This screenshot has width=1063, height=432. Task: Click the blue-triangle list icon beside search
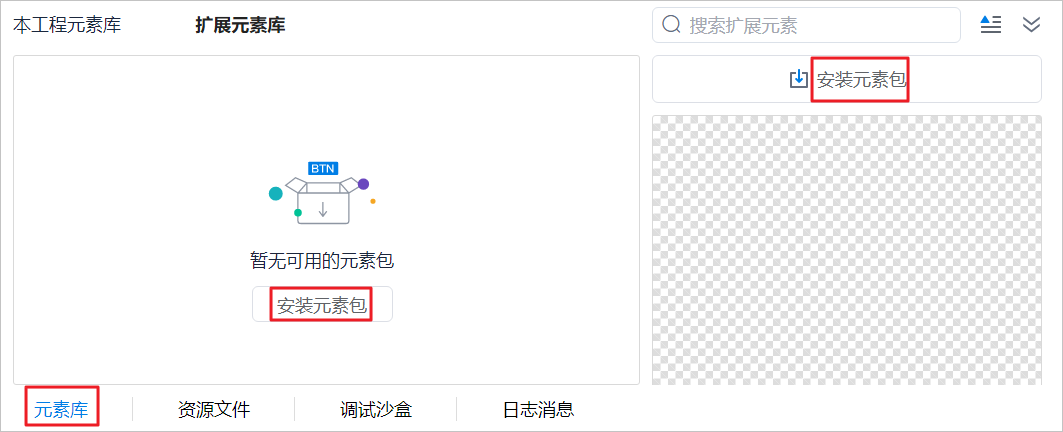point(991,25)
